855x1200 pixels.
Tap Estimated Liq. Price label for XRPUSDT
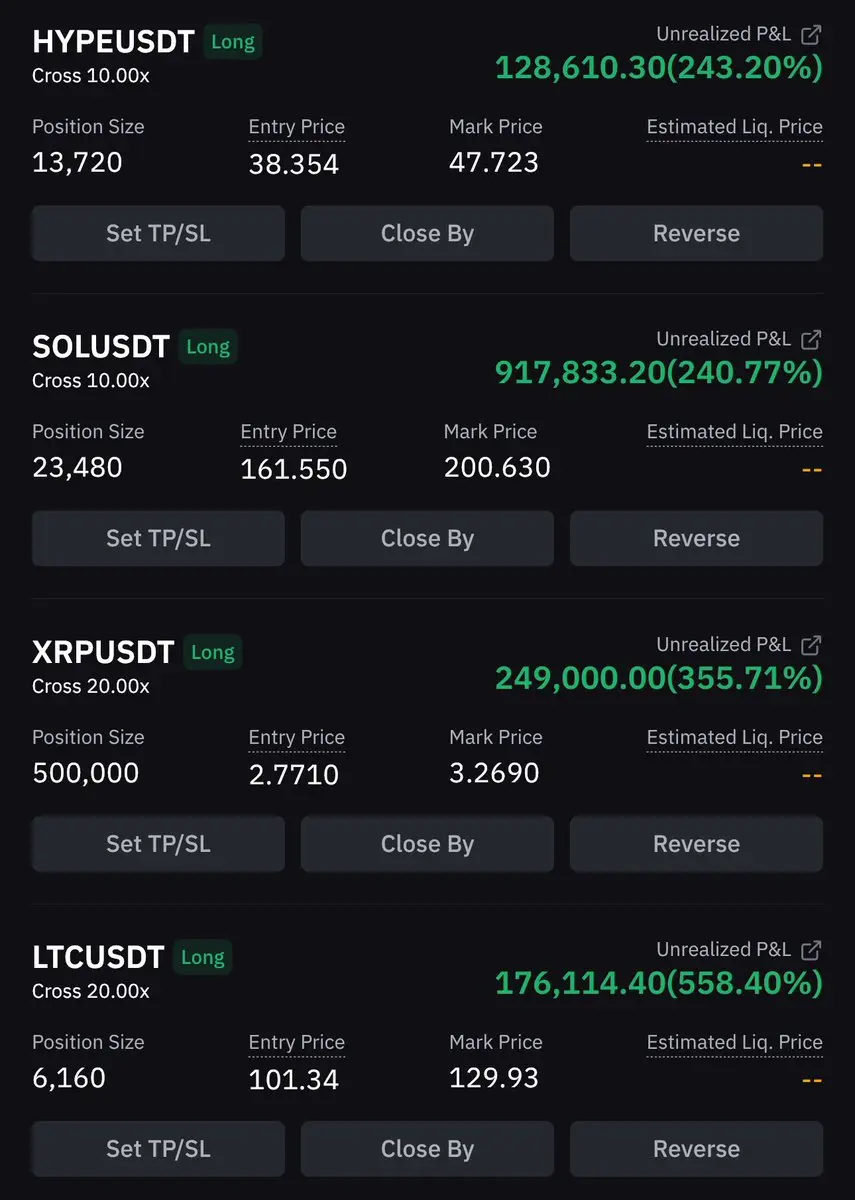click(734, 737)
